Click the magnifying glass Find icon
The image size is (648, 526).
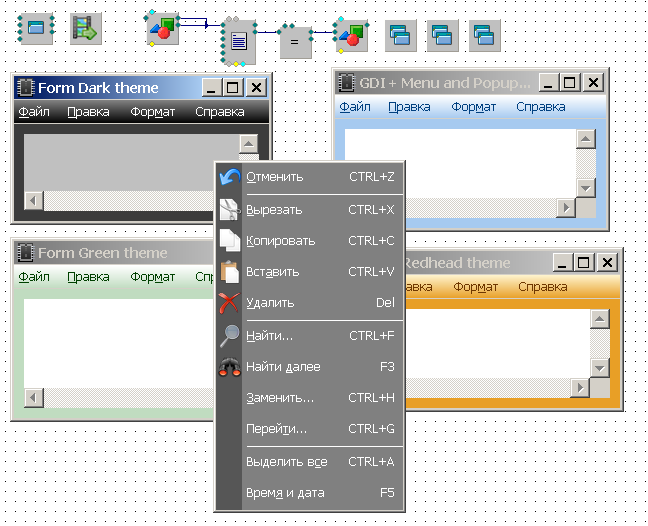tap(229, 336)
